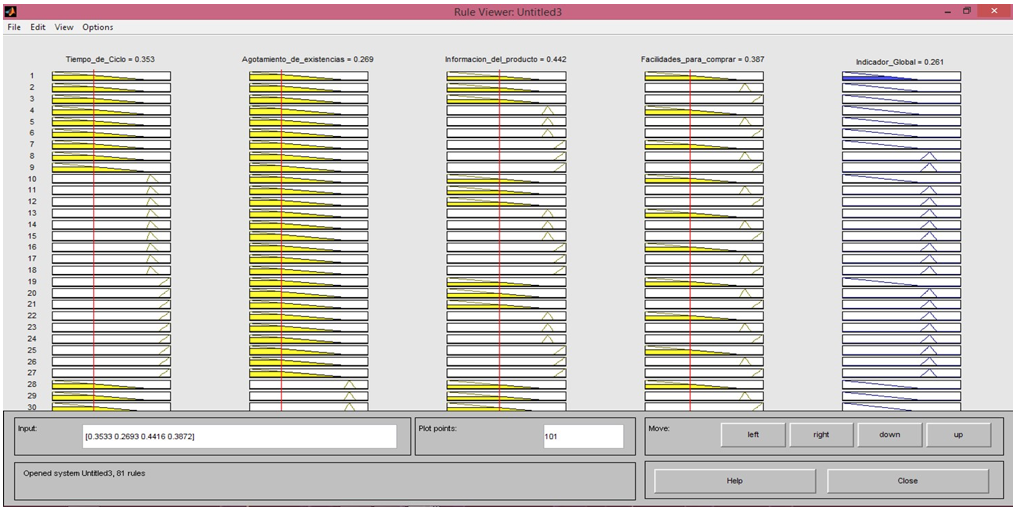Click Indicador_Global output plot for rule 19

(x=902, y=281)
